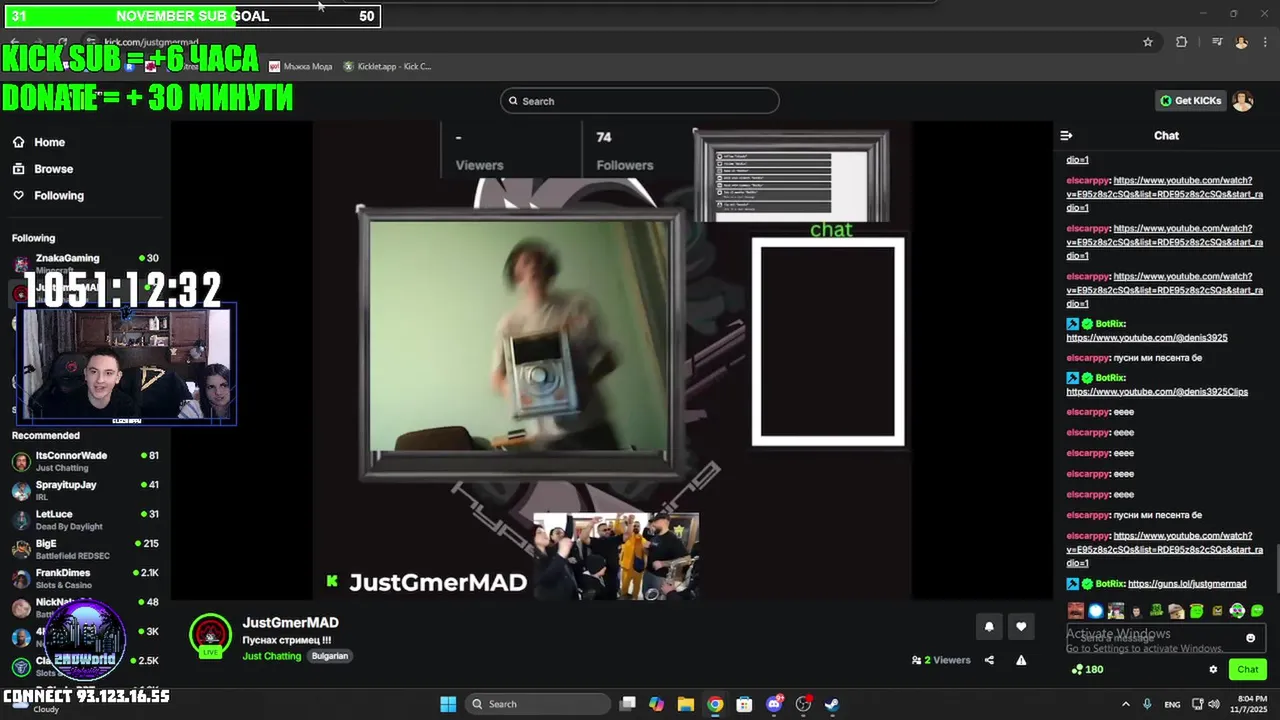Click the Bulgarian language tag
1280x720 pixels.
[329, 656]
